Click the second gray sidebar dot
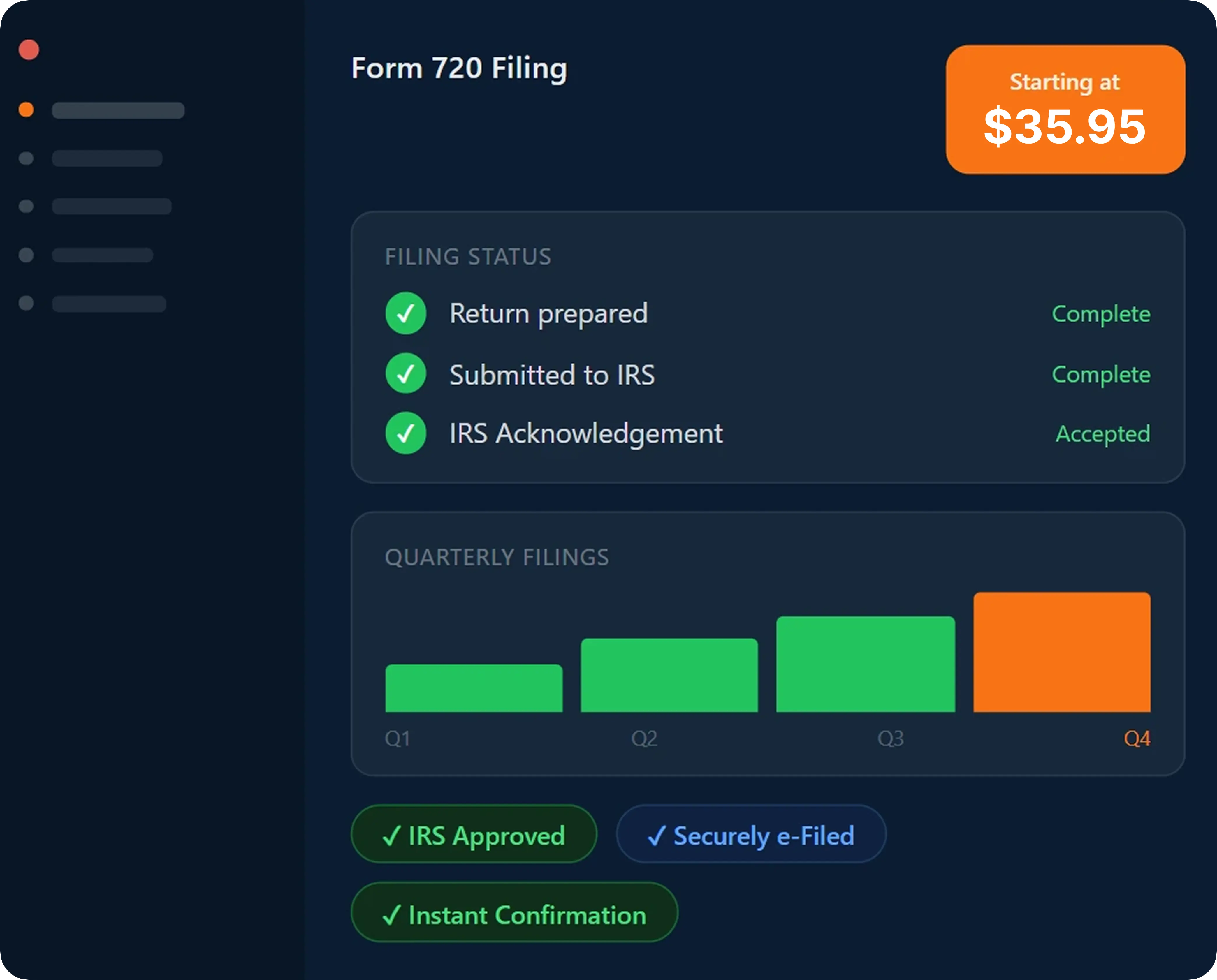The image size is (1217, 980). click(26, 206)
